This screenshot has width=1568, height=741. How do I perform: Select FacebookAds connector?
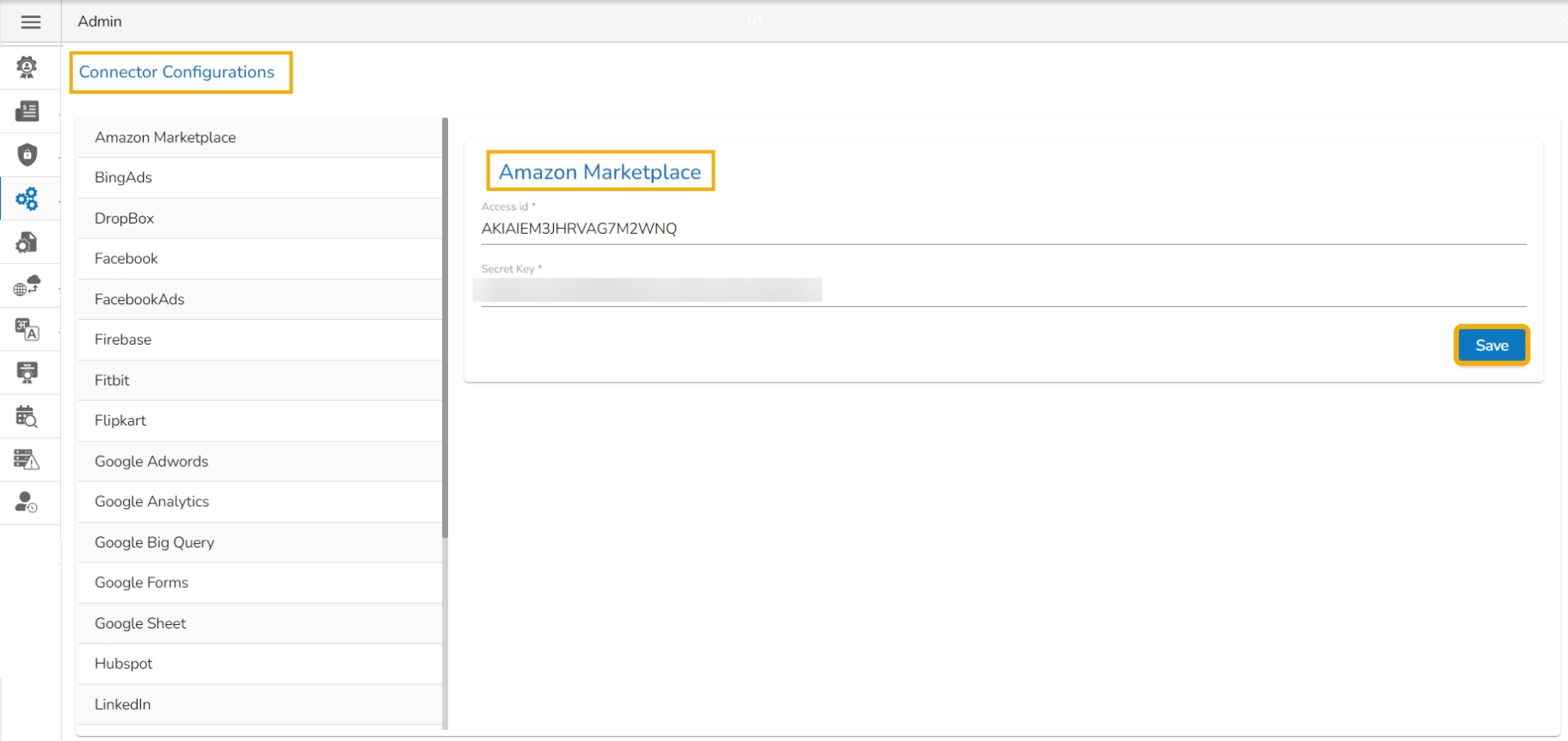click(x=260, y=299)
